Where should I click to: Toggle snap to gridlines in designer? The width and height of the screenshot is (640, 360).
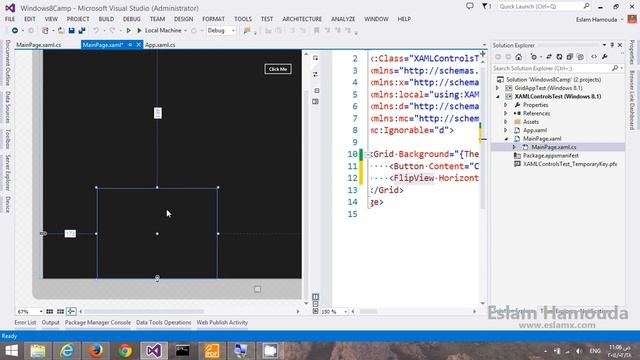[x=60, y=311]
